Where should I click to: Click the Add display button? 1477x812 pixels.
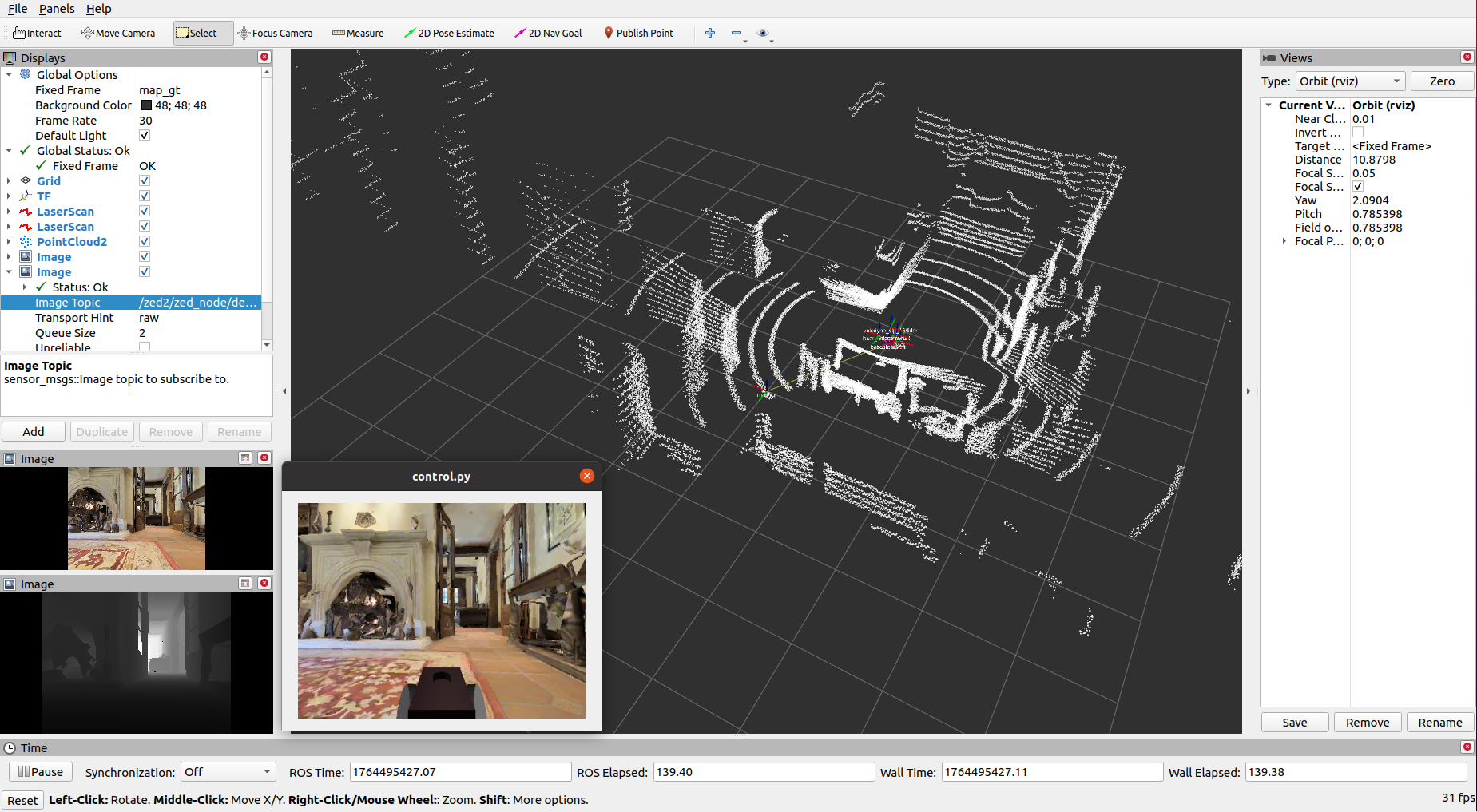(34, 432)
